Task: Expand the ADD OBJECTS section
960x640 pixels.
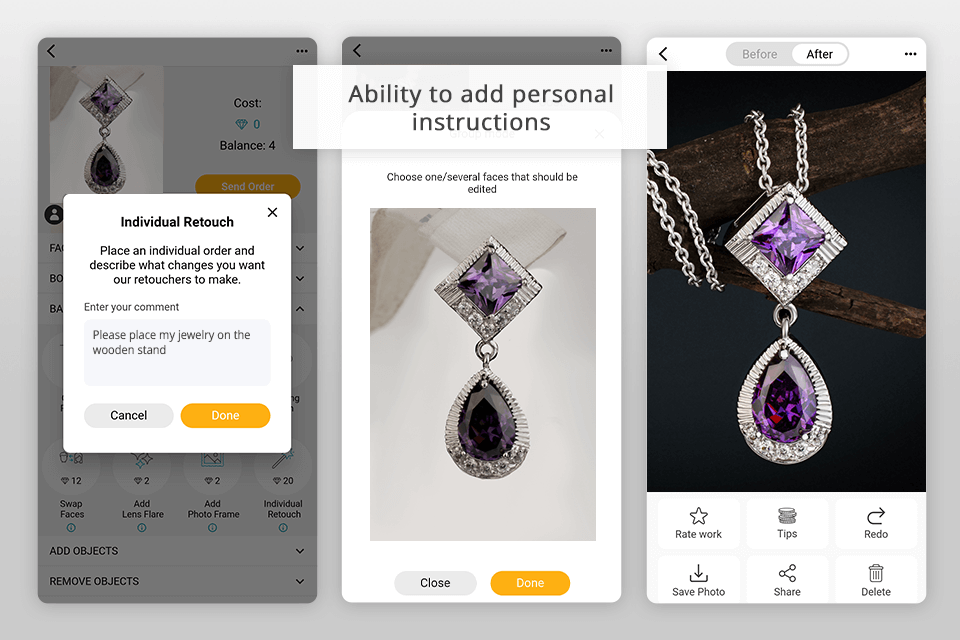Action: pos(177,551)
